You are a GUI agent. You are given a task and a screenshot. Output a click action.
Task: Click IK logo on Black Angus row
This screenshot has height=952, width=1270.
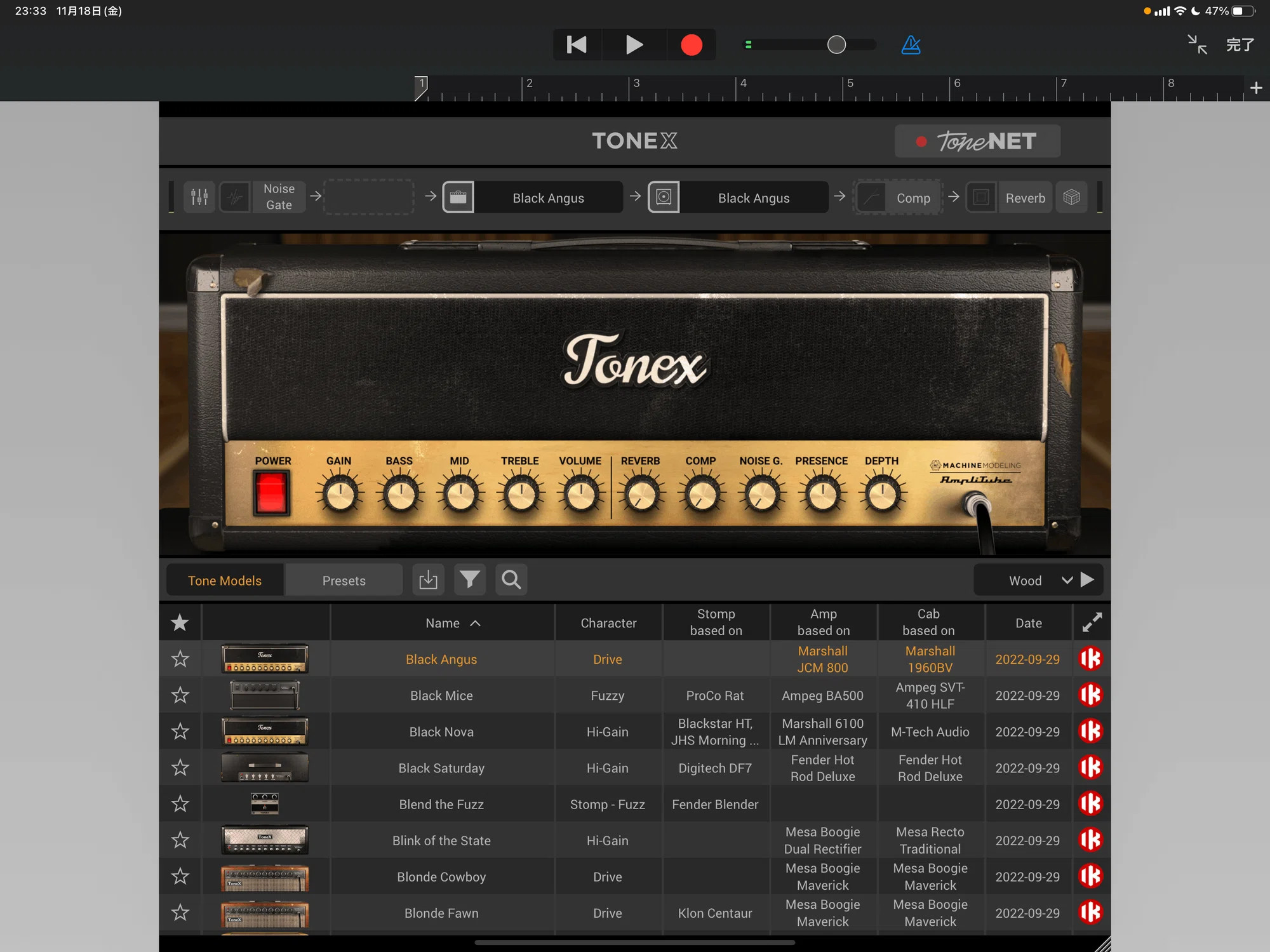1091,659
